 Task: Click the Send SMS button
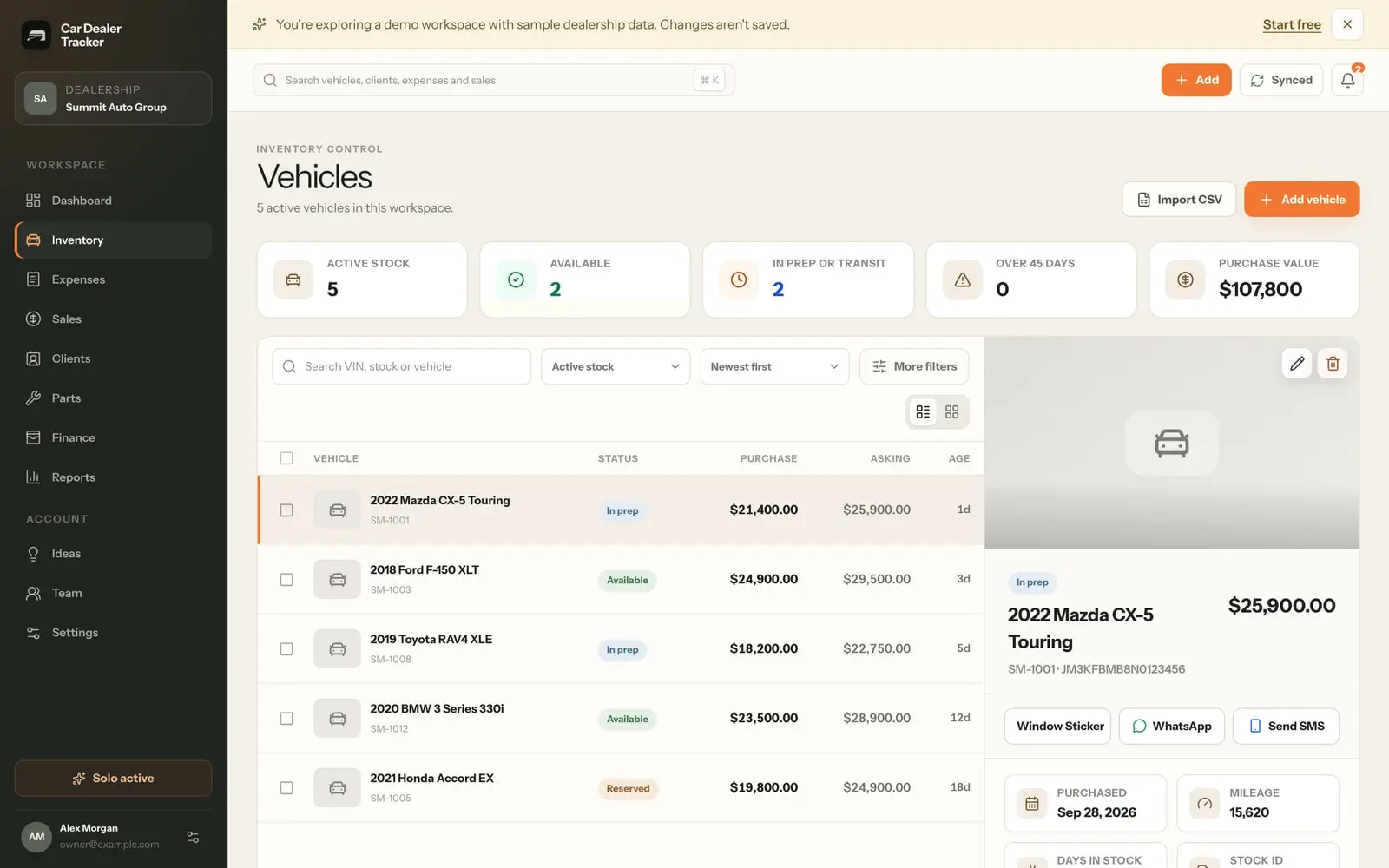pyautogui.click(x=1286, y=726)
